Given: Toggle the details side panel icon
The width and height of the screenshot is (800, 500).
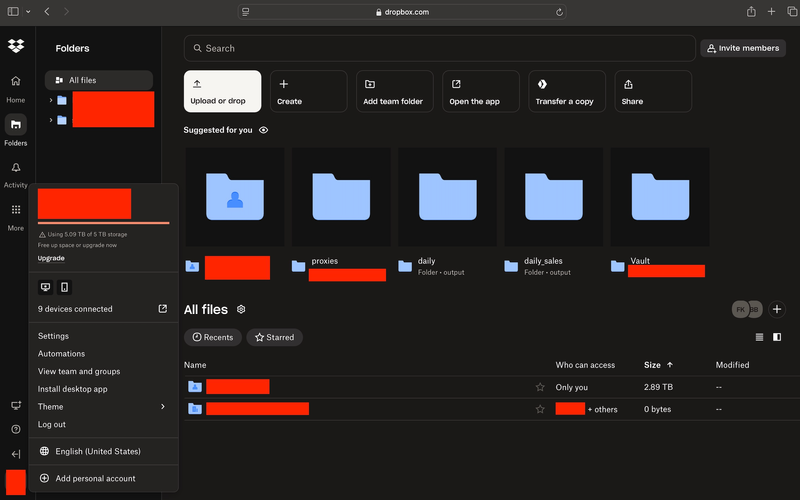Looking at the screenshot, I should (777, 338).
